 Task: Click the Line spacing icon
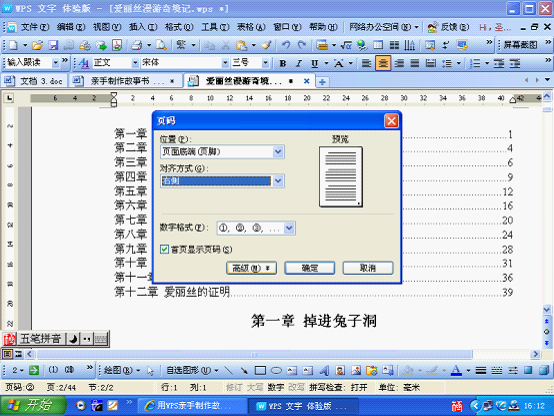tap(447, 63)
